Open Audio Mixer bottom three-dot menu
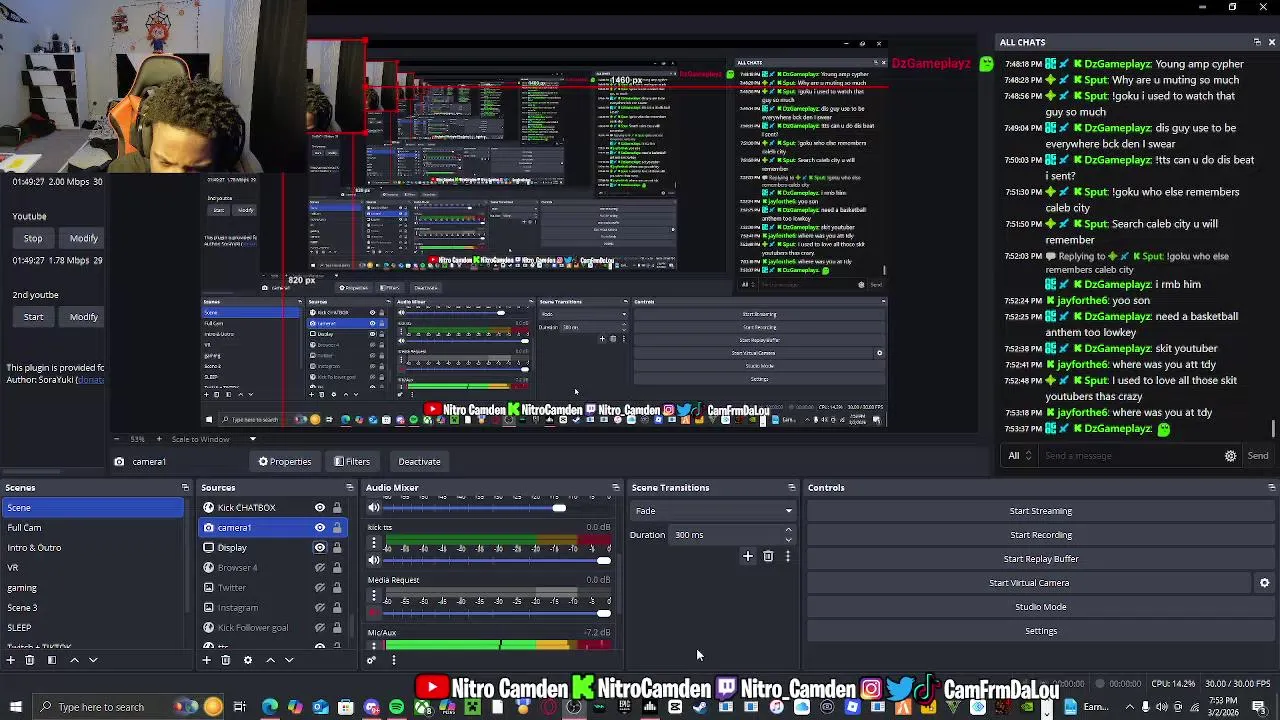The image size is (1280, 720). (x=393, y=660)
